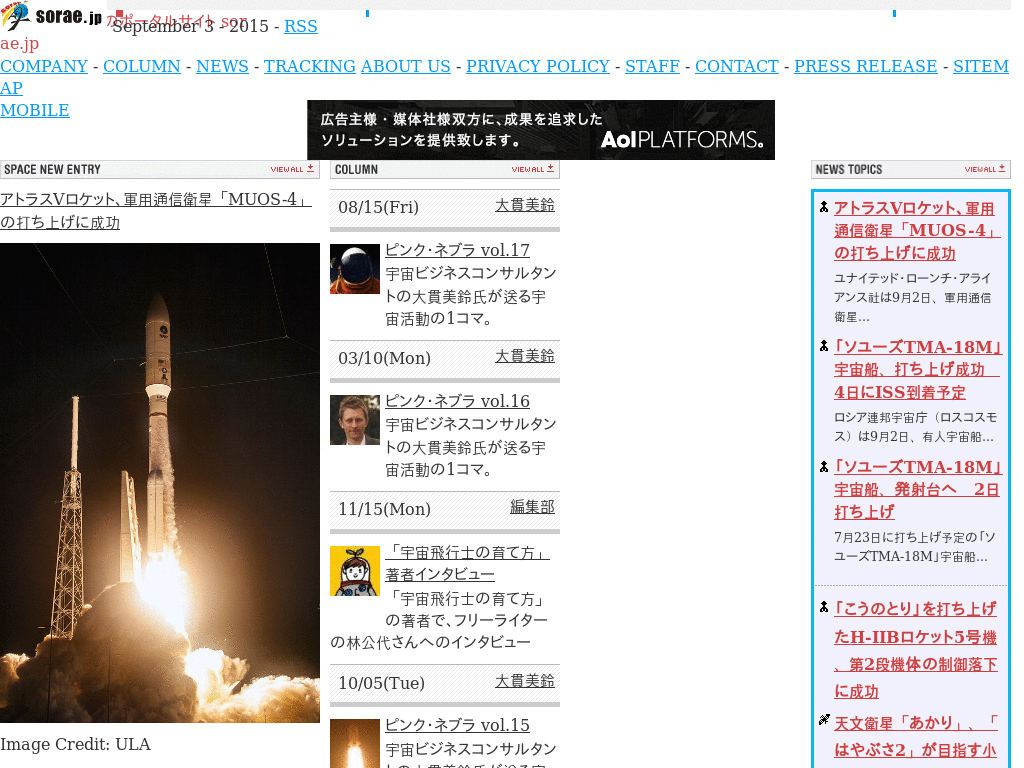The image size is (1024, 768).
Task: Open the COLUMN menu link
Action: click(x=142, y=66)
